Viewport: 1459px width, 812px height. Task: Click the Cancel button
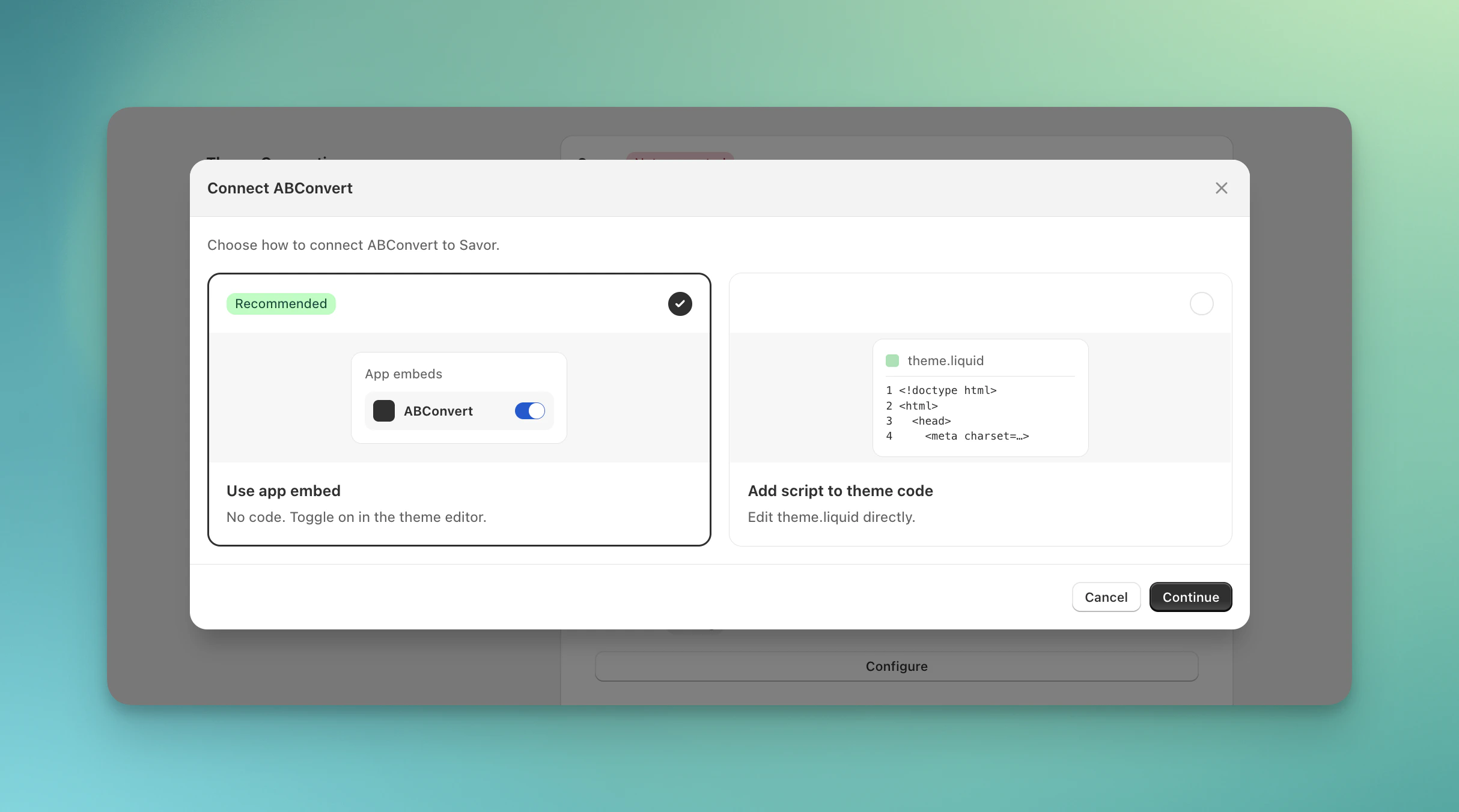tap(1106, 597)
